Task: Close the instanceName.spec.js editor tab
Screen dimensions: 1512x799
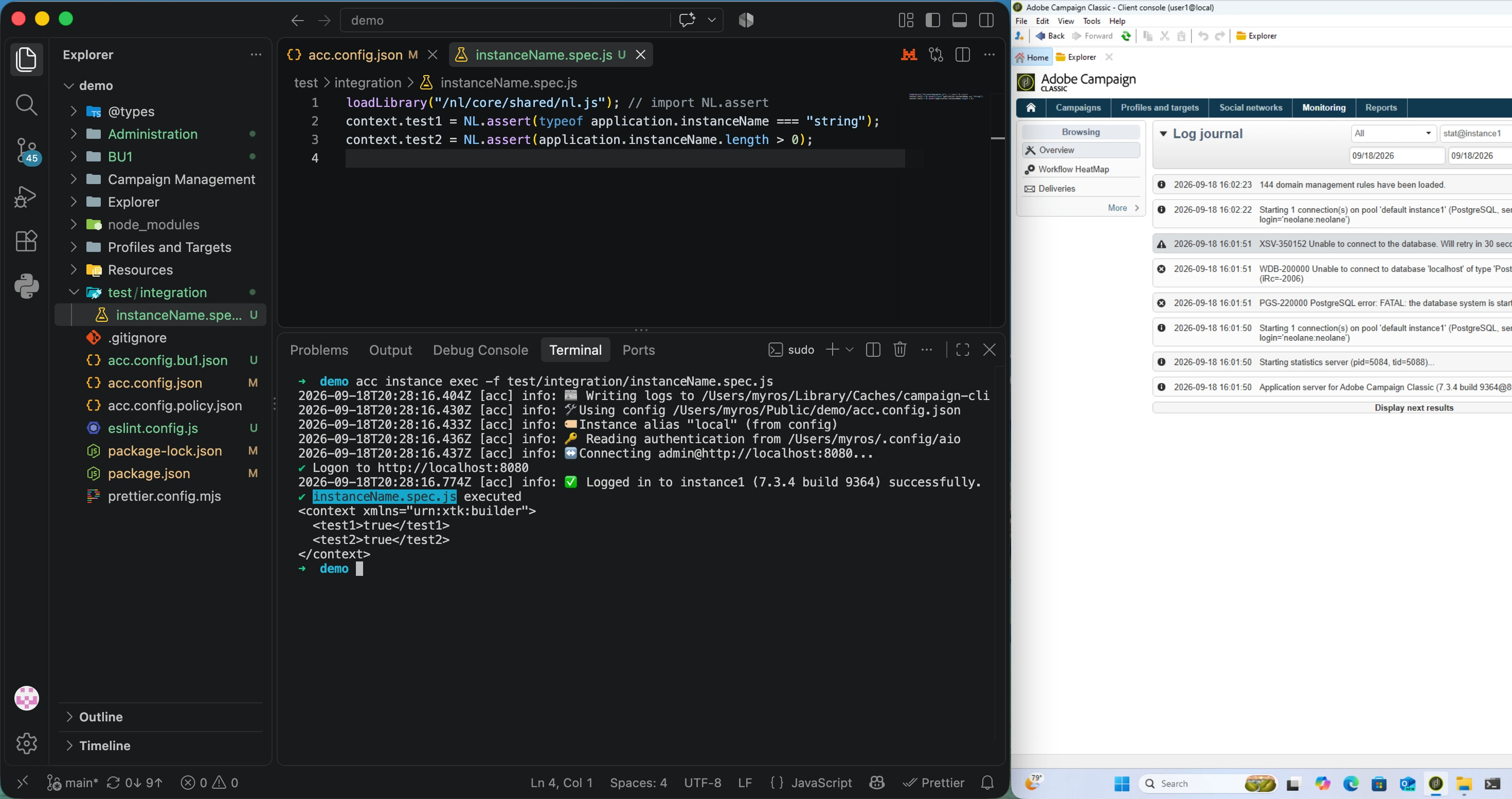Action: [641, 55]
